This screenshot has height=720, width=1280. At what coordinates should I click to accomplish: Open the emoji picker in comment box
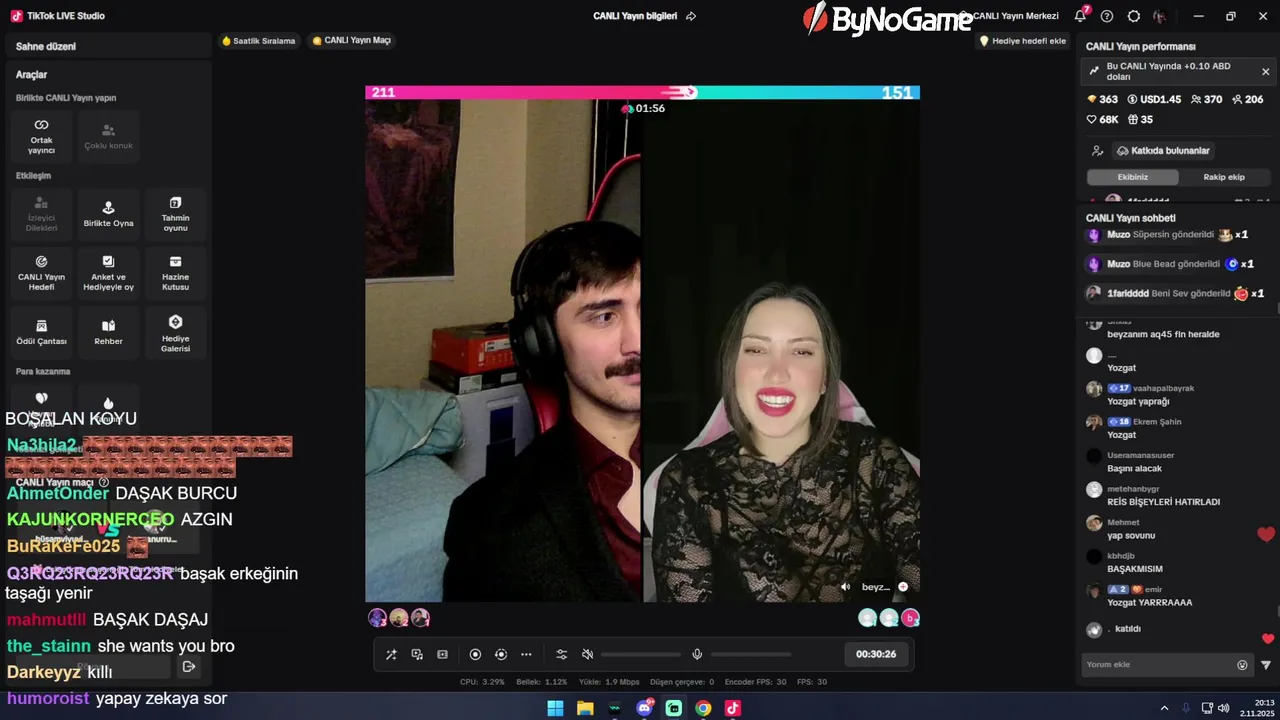(1242, 665)
